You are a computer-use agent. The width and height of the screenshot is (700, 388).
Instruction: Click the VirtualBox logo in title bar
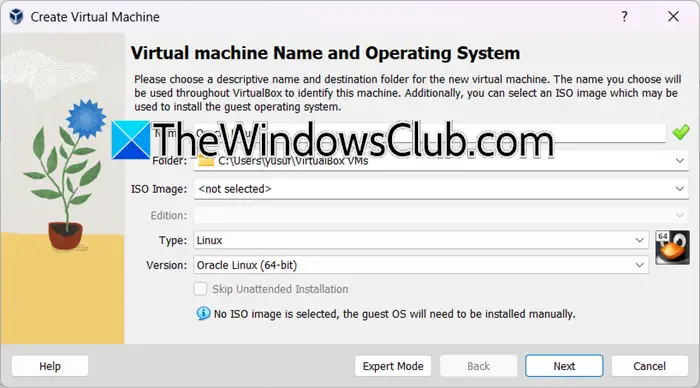coord(17,17)
